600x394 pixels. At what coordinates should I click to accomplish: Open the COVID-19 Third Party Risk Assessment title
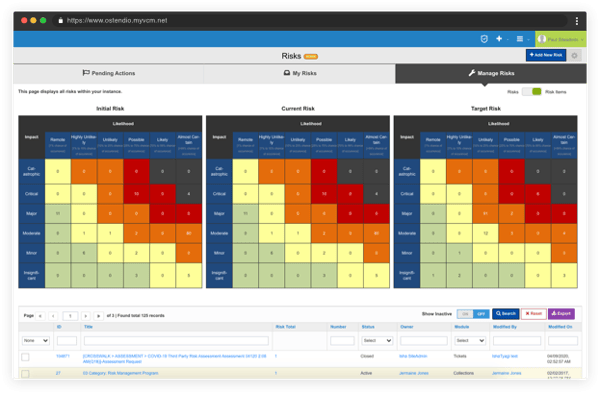tap(174, 359)
